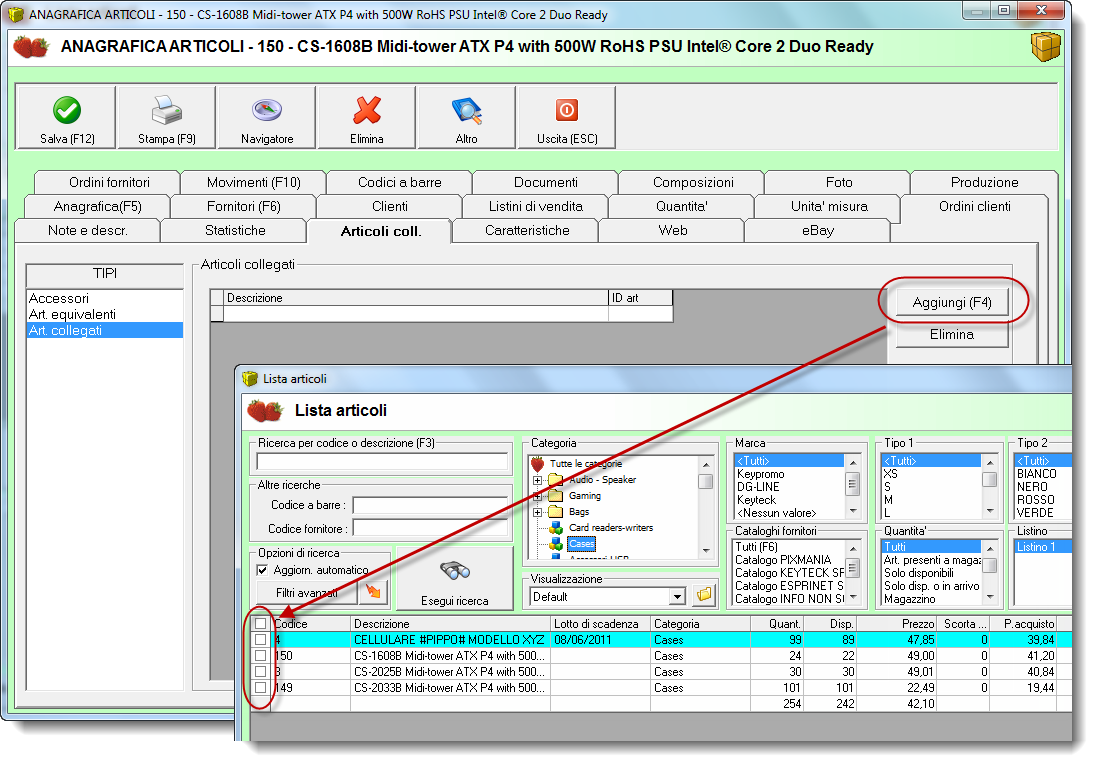The height and width of the screenshot is (766, 1097).
Task: Click the folder icon next to Visualizzazione dropdown
Action: [x=704, y=596]
